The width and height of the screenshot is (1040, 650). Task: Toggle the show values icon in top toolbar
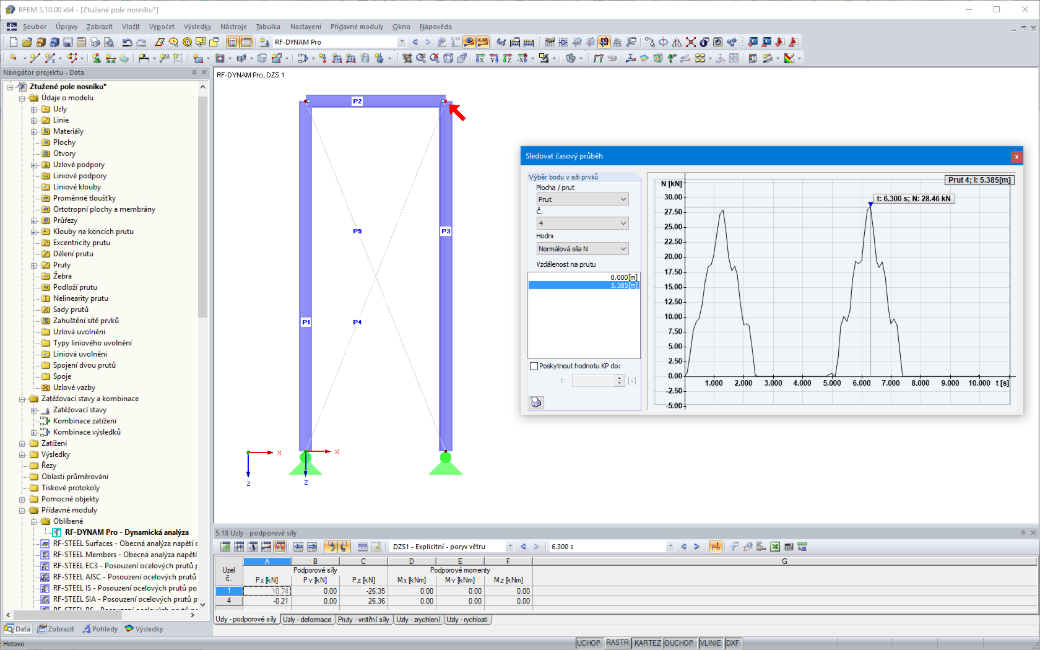pos(483,42)
